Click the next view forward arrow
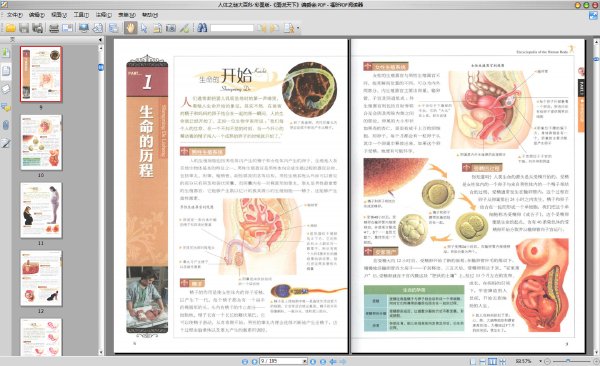 coord(343,361)
